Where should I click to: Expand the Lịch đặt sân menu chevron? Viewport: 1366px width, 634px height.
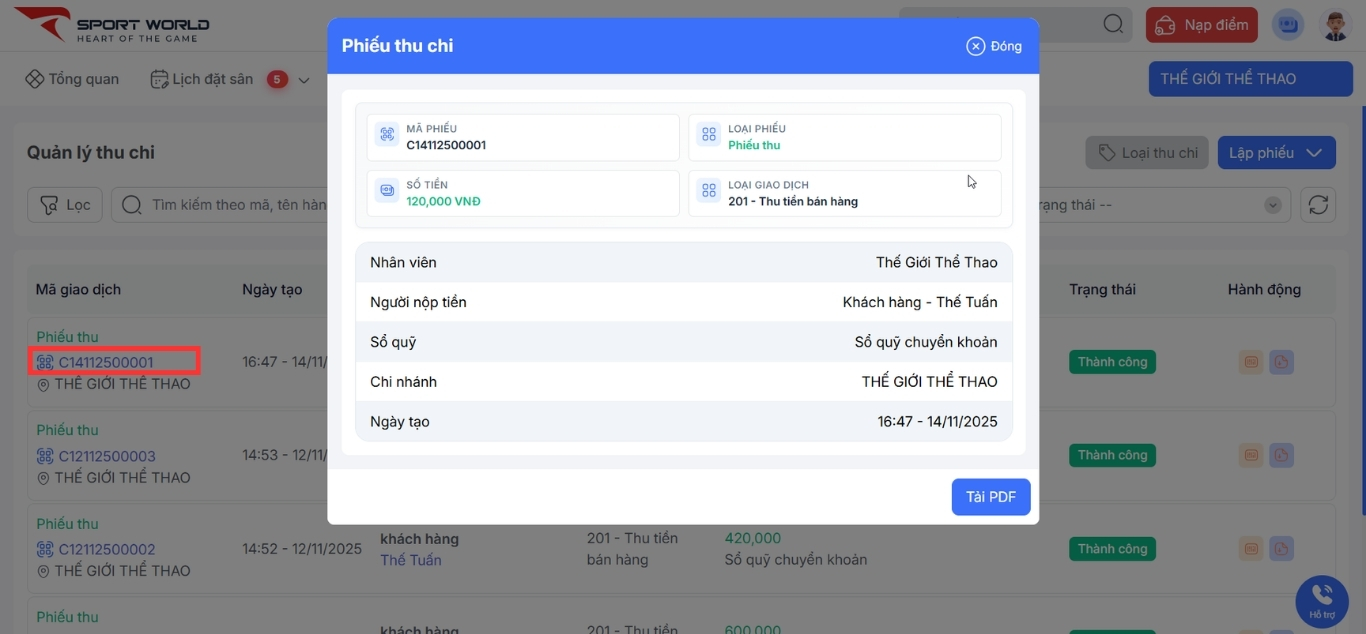tap(304, 80)
